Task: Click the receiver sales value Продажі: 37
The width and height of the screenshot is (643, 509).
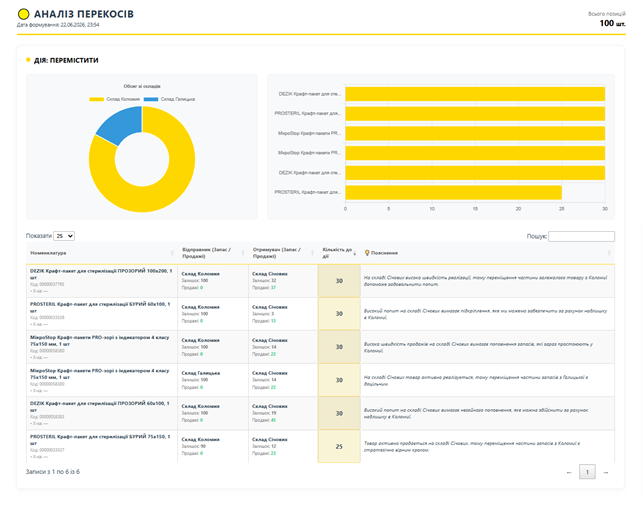Action: point(264,288)
